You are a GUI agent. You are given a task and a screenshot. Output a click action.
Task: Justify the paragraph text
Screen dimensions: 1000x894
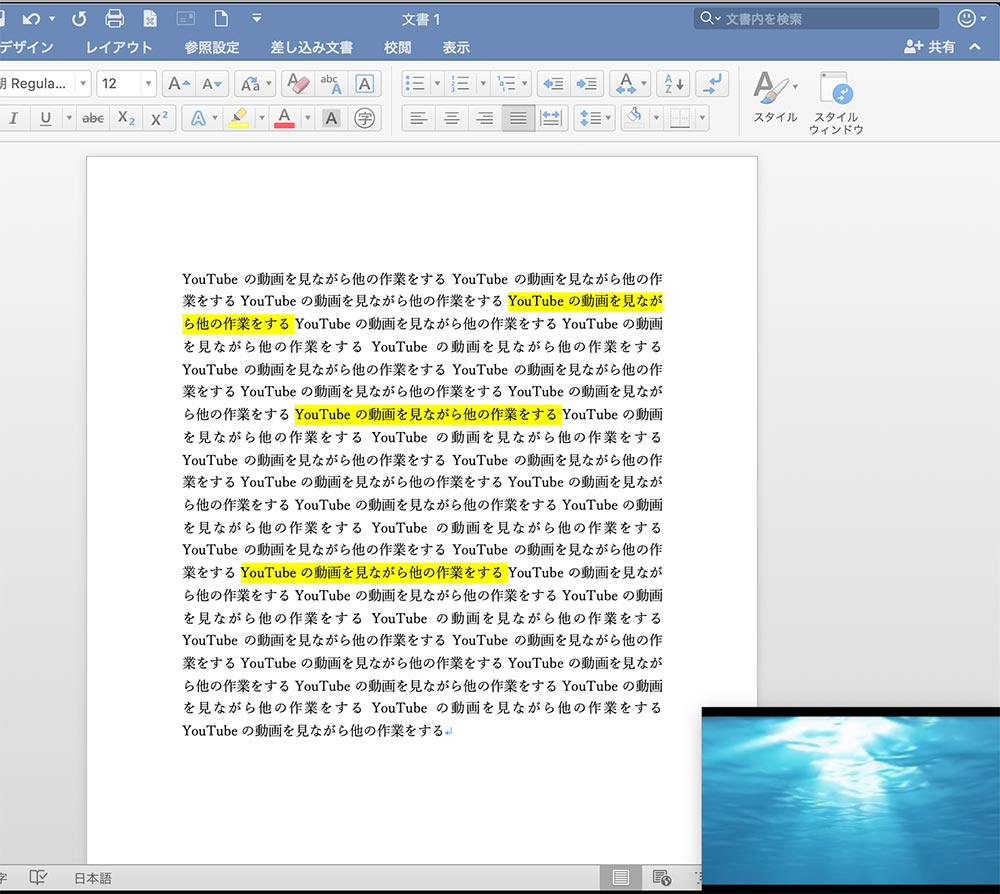click(518, 118)
